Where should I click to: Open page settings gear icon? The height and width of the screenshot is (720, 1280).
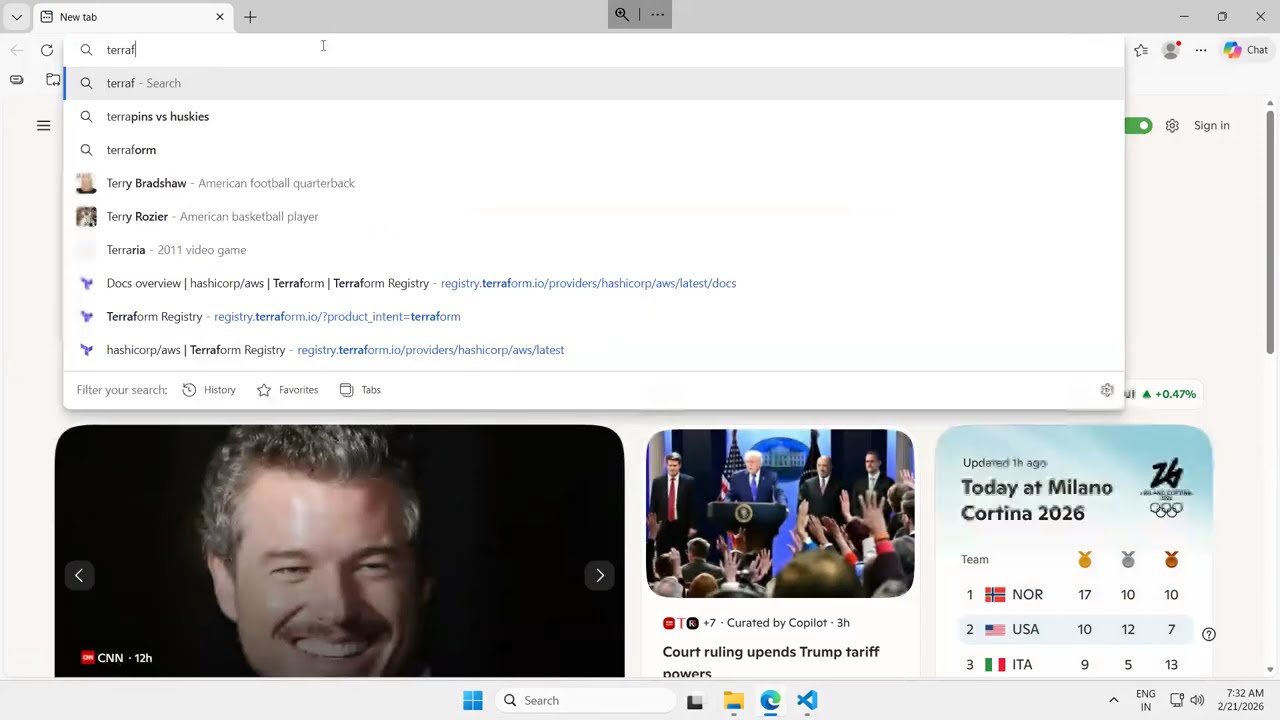click(1172, 125)
